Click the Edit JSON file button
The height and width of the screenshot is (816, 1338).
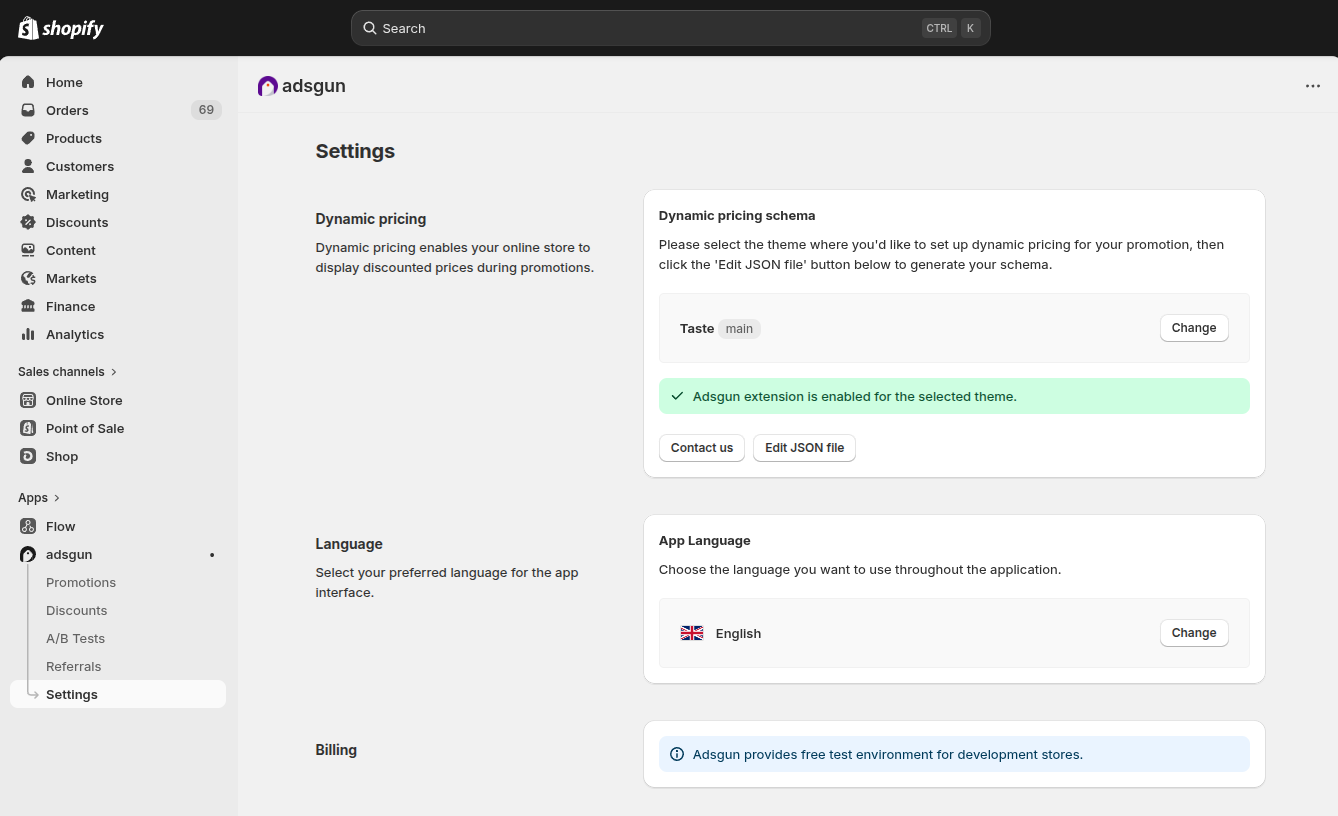(x=804, y=448)
